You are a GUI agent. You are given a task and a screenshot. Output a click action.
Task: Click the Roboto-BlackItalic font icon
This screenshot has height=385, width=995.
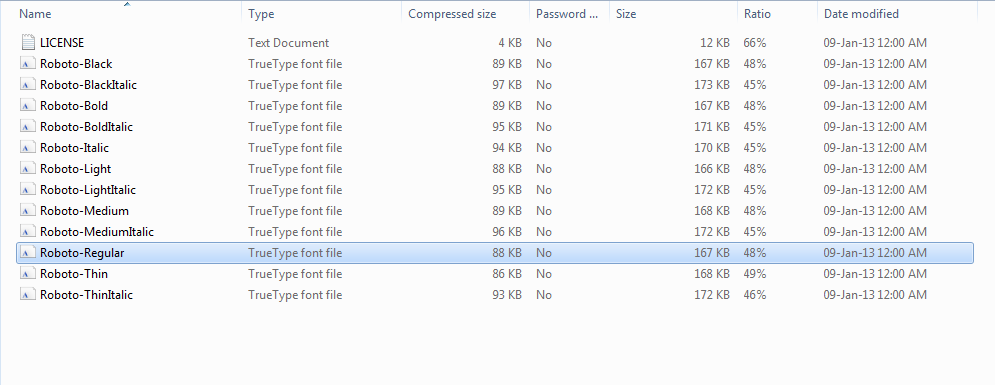click(x=28, y=84)
